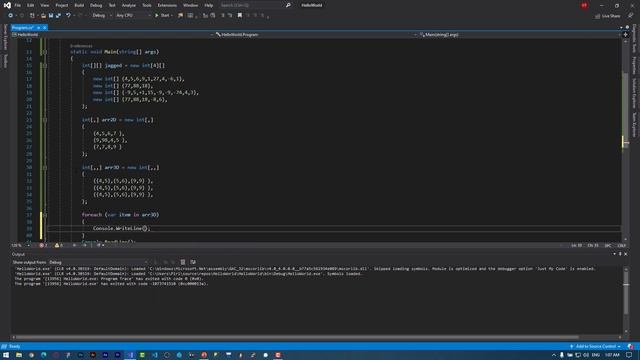The height and width of the screenshot is (360, 640).
Task: Collapse the arr2D outlining node
Action: tap(44, 120)
